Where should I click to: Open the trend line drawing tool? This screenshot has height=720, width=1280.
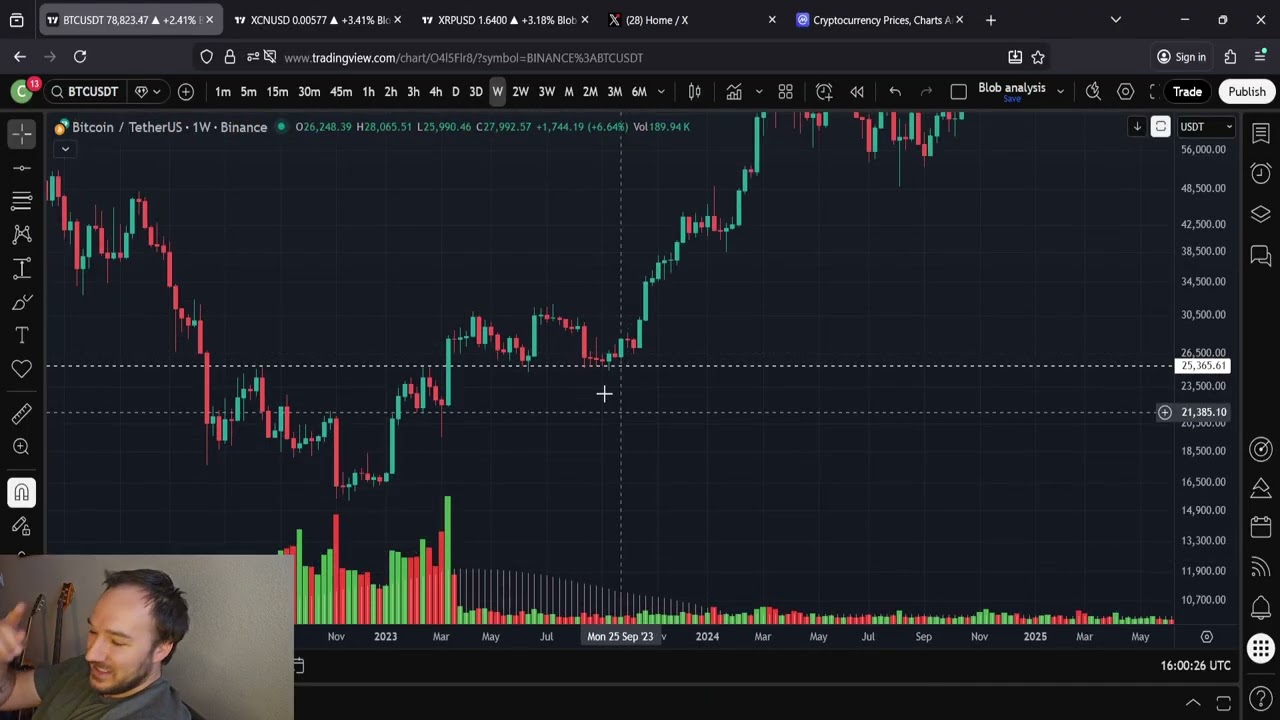click(x=21, y=168)
